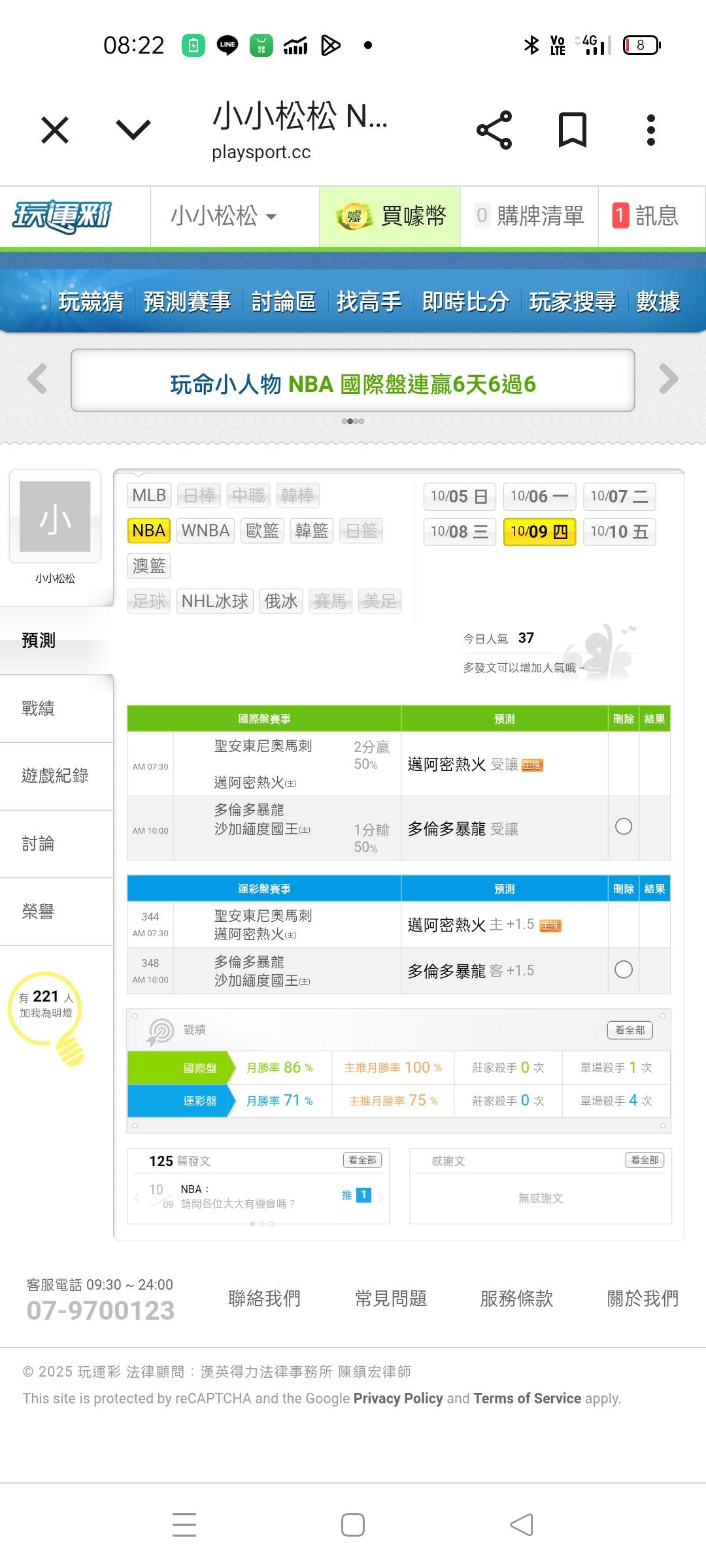Viewport: 706px width, 1568px height.
Task: Select the 10/10 五 date button
Action: [x=619, y=532]
